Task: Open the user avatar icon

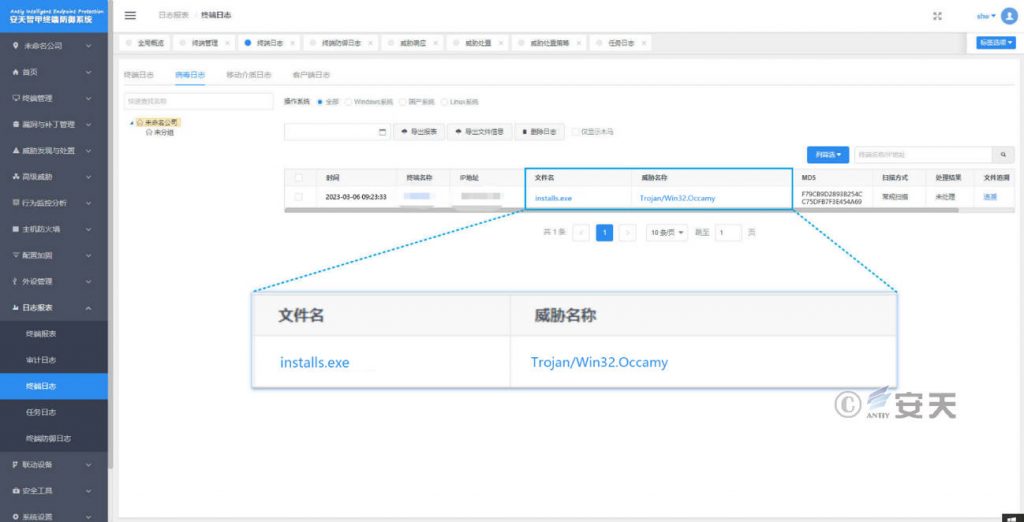Action: coord(1009,16)
